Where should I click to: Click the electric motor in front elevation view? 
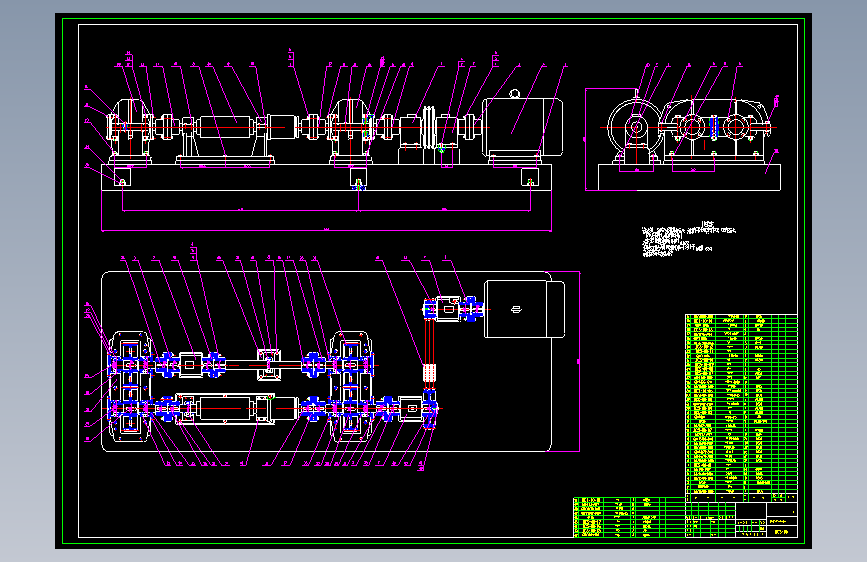523,128
